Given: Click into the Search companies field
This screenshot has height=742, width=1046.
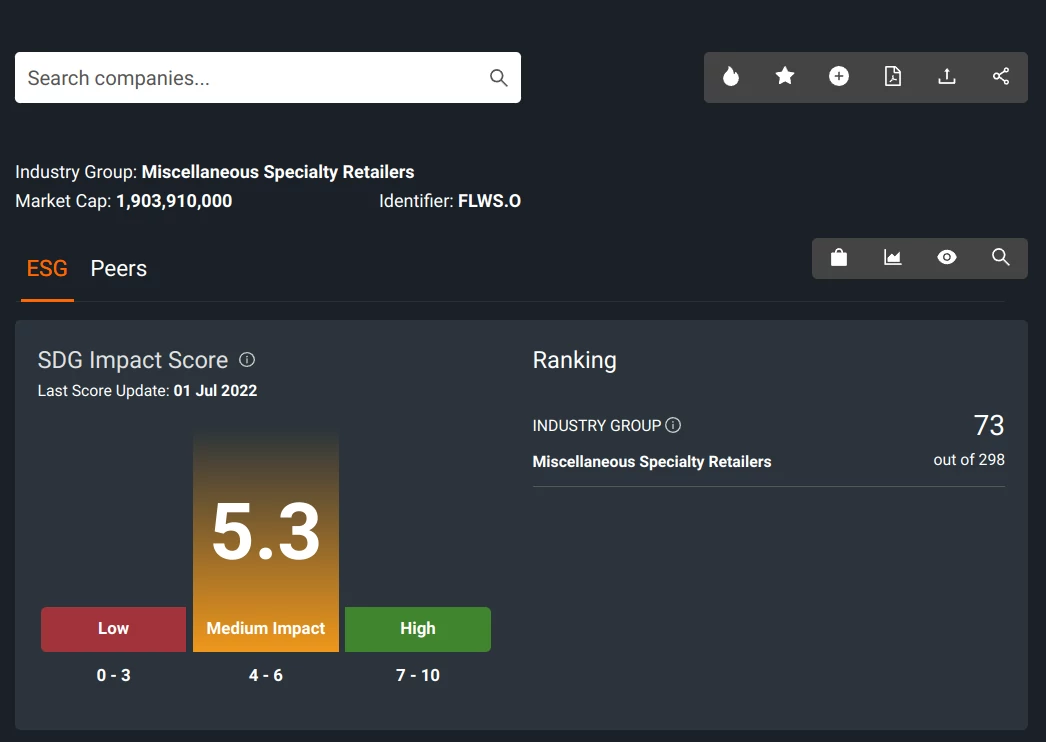Looking at the screenshot, I should coord(250,78).
